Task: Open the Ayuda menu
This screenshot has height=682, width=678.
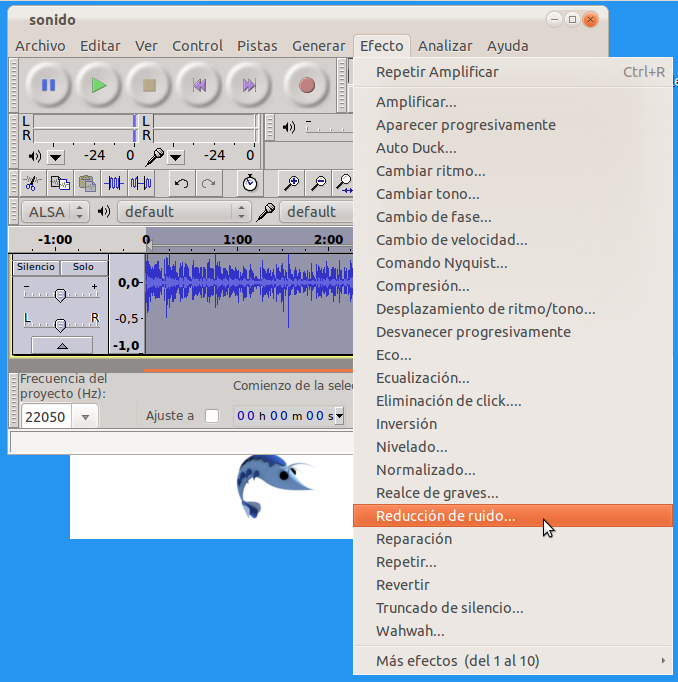Action: (x=508, y=46)
